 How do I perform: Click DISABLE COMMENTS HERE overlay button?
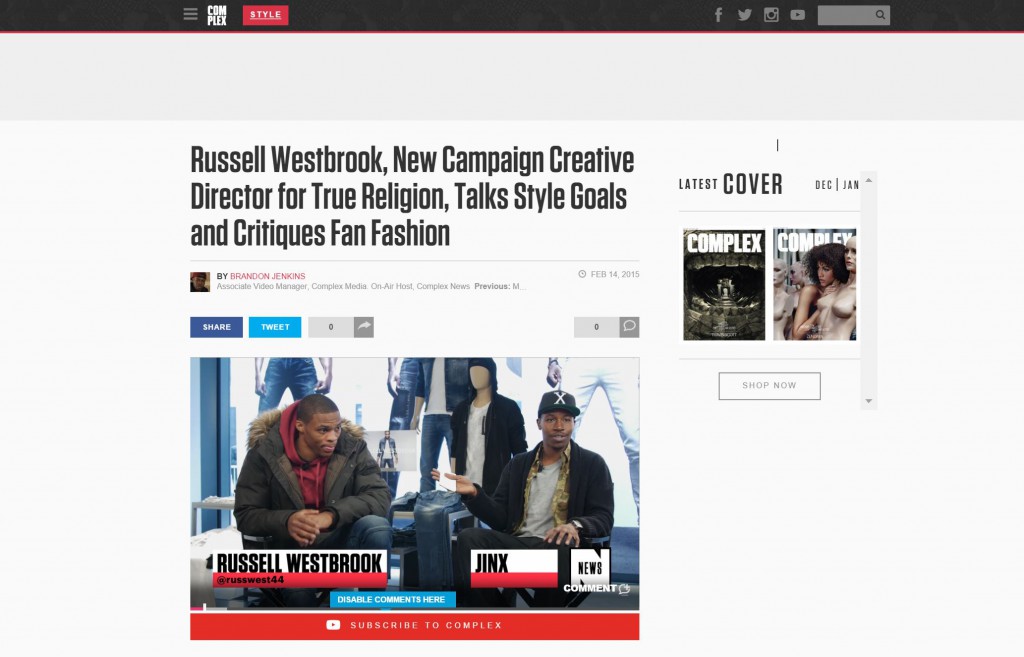click(392, 600)
